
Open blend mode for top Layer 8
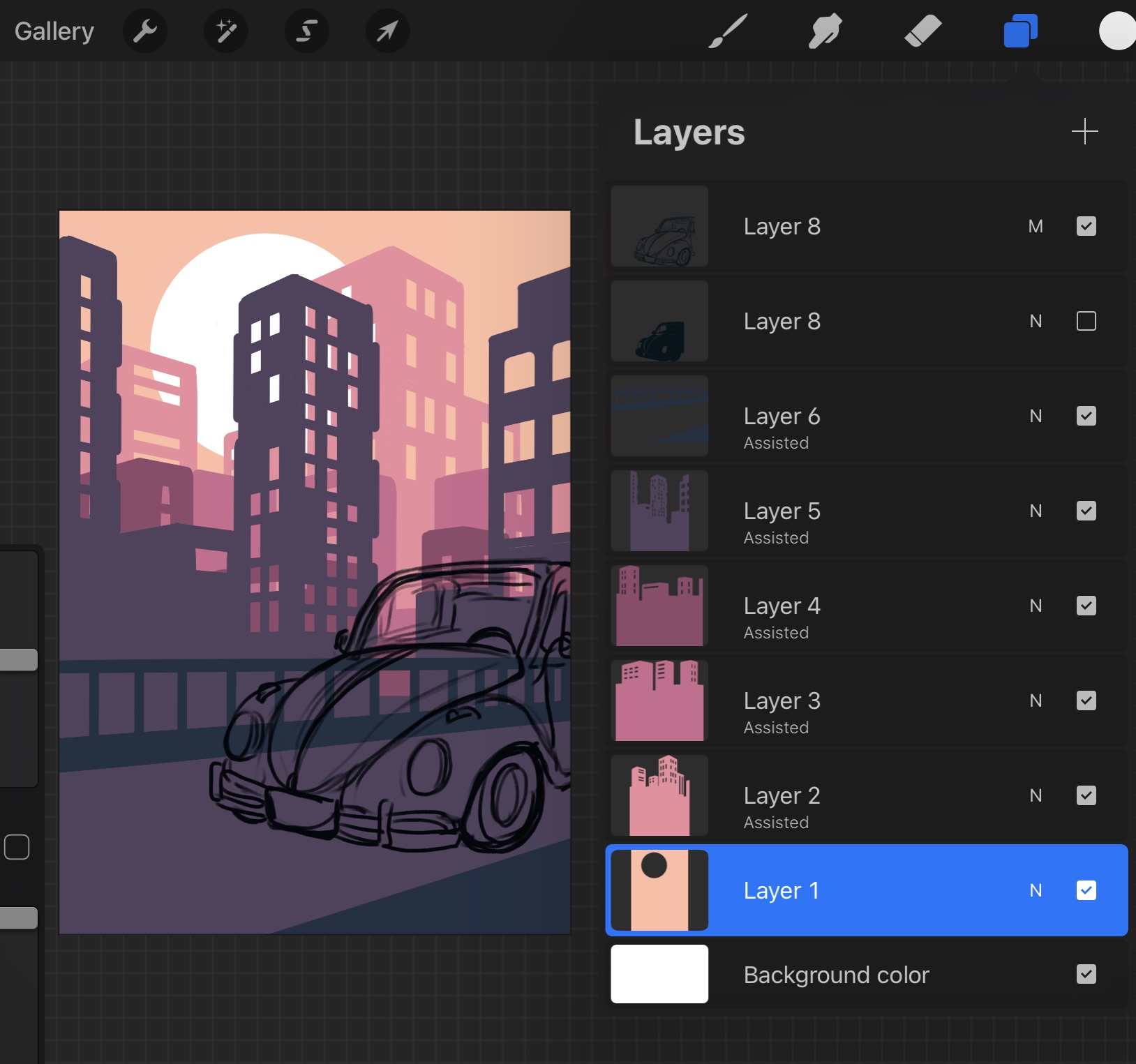[1036, 226]
